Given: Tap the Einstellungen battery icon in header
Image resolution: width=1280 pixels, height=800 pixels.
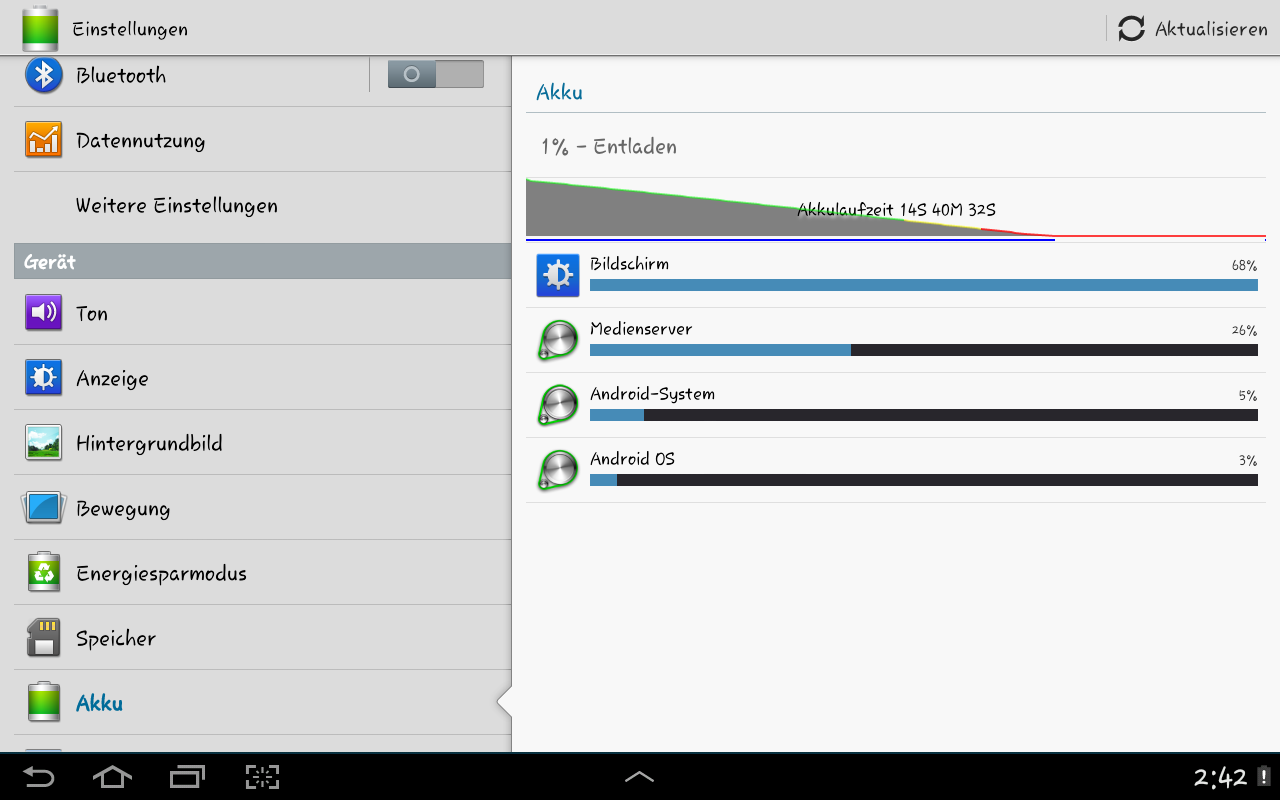Looking at the screenshot, I should coord(41,28).
